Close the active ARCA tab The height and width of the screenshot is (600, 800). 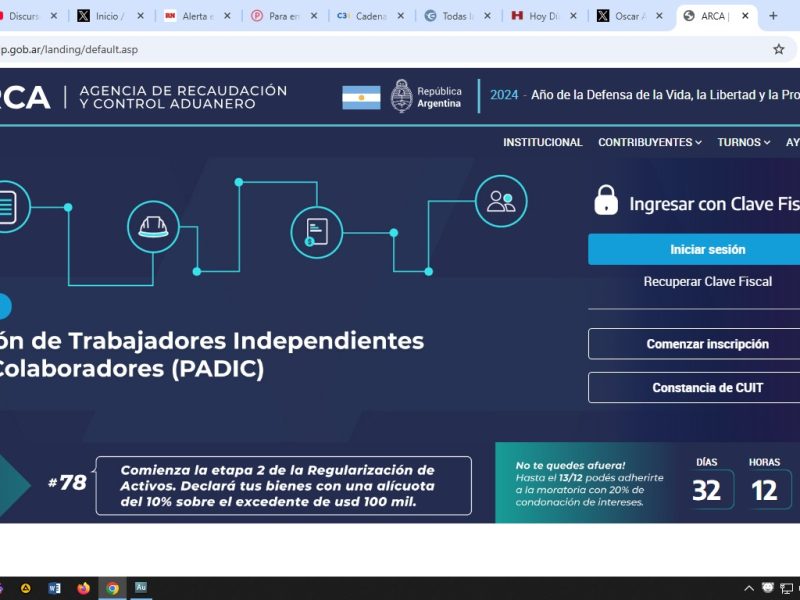point(745,16)
